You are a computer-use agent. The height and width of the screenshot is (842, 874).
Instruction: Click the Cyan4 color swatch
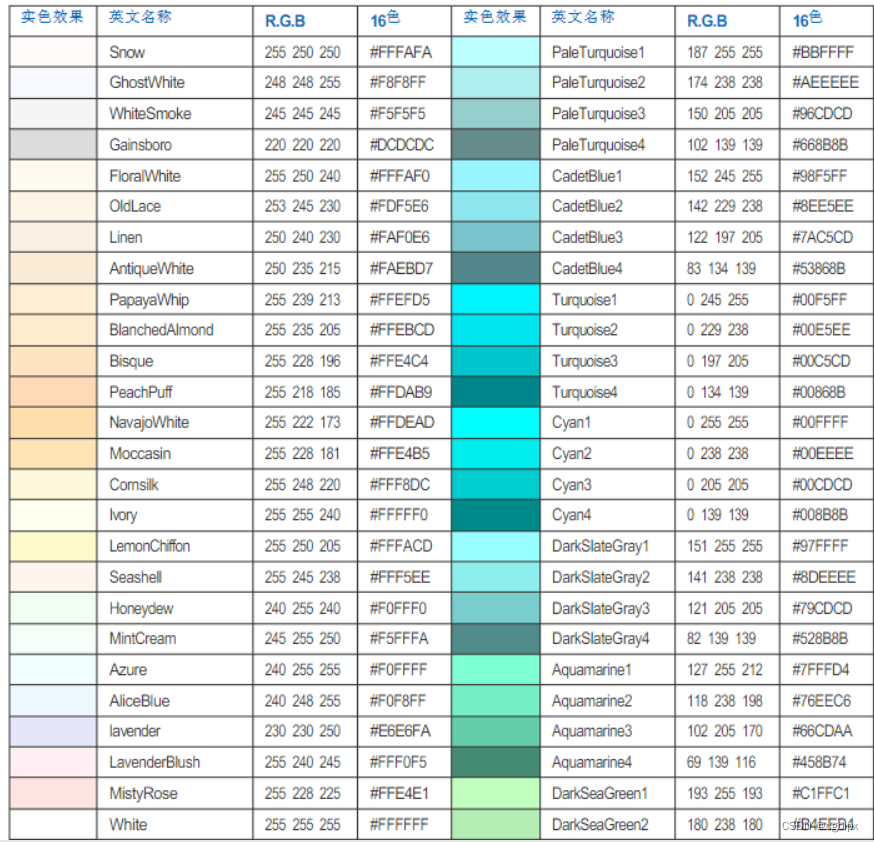point(496,514)
